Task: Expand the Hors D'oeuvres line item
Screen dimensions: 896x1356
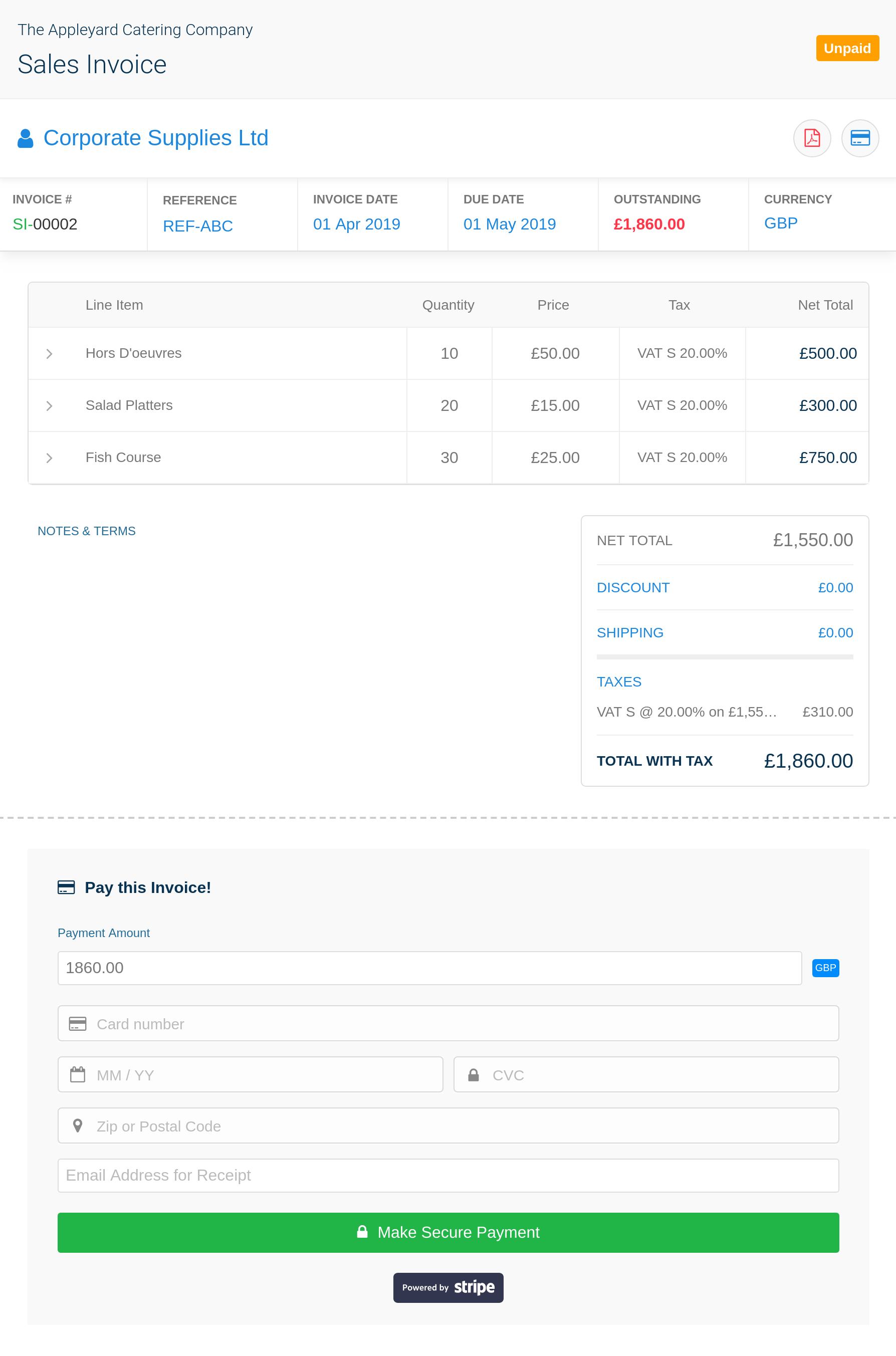Action: click(49, 353)
